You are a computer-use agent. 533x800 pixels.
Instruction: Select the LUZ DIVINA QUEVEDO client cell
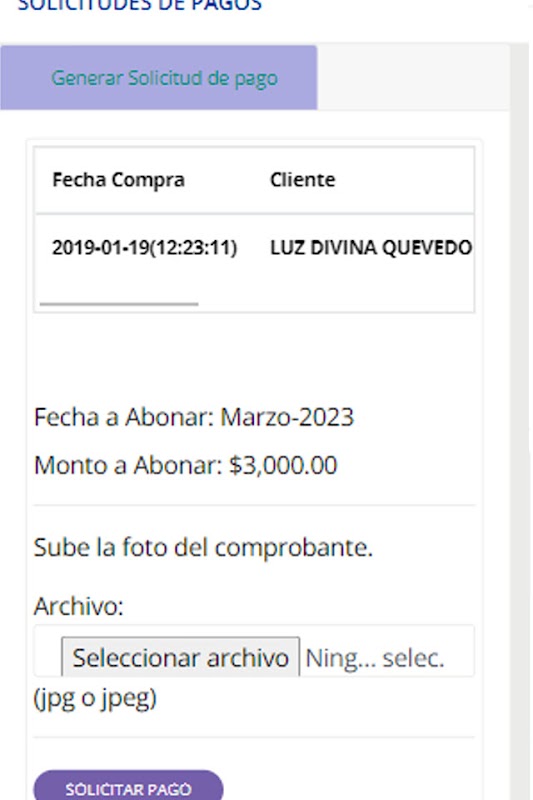coord(371,248)
